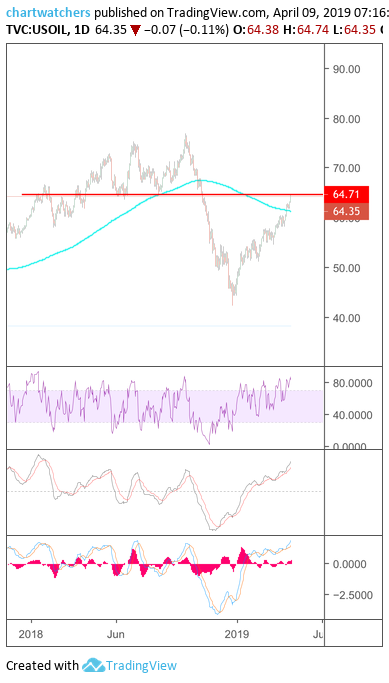Click the O:64.38 open value
Image resolution: width=389 pixels, height=683 pixels.
(x=256, y=30)
